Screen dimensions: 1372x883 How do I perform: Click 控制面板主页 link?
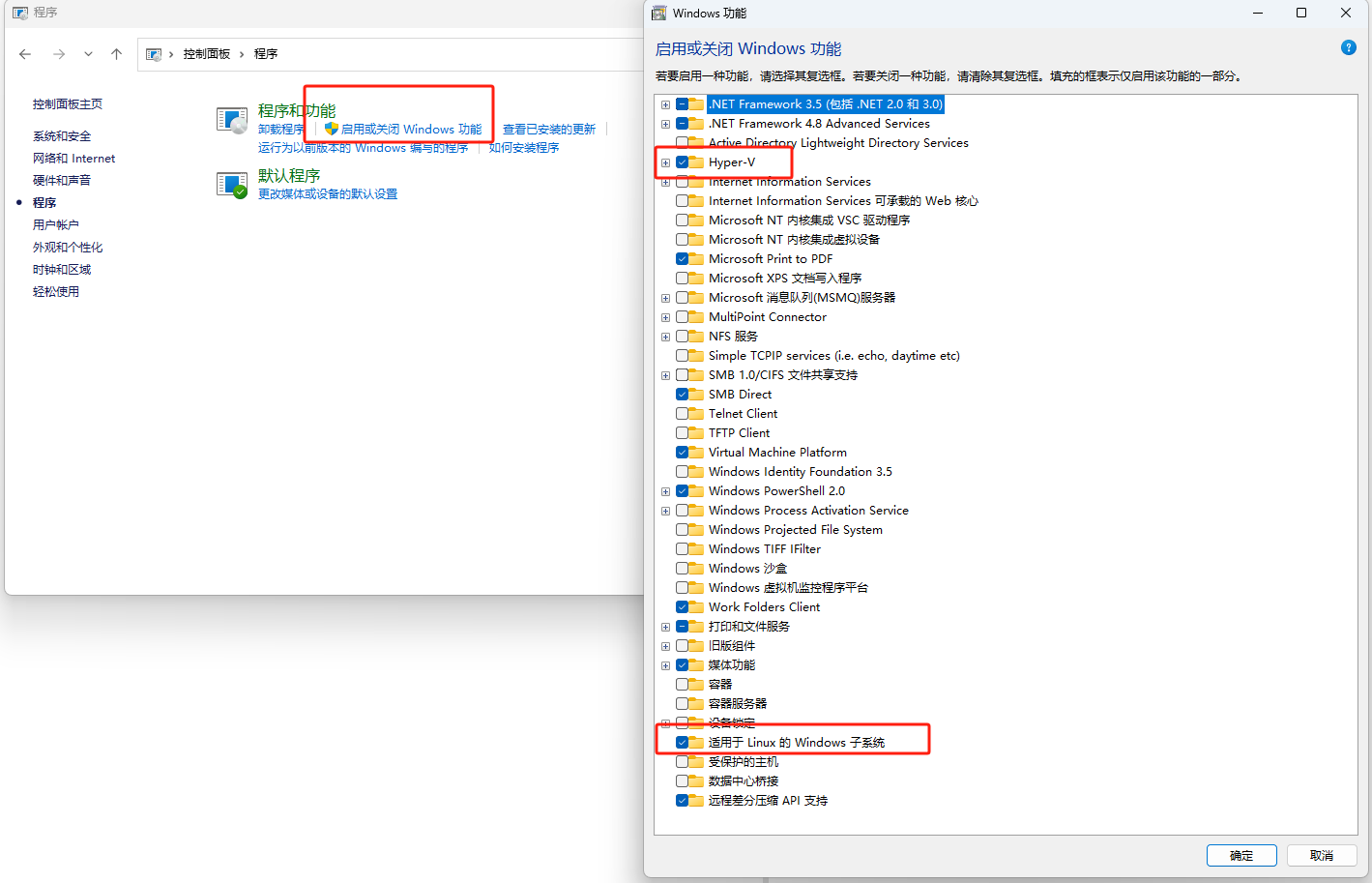tap(68, 104)
